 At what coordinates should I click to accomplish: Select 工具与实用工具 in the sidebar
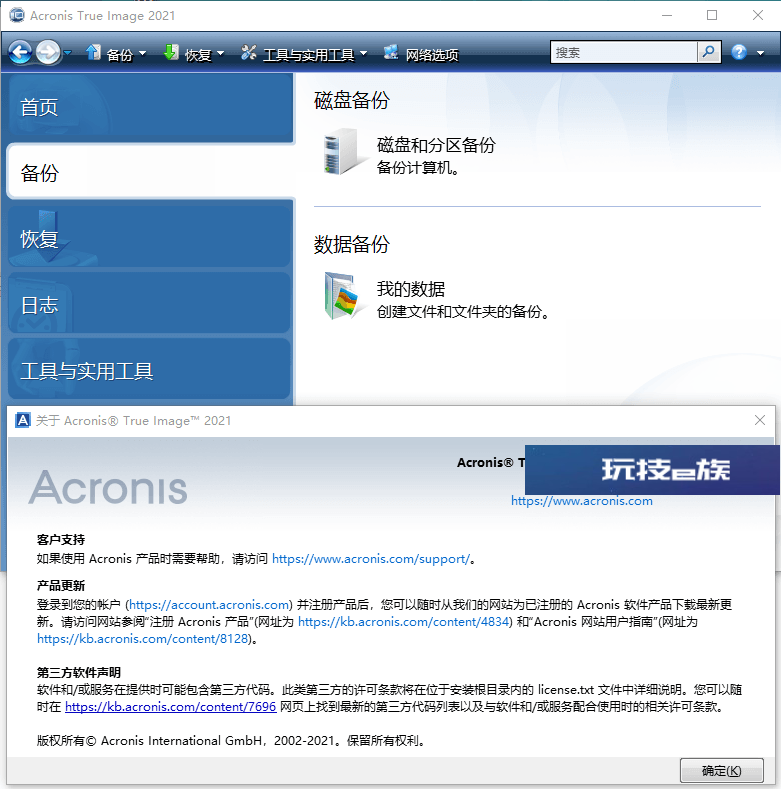click(150, 369)
